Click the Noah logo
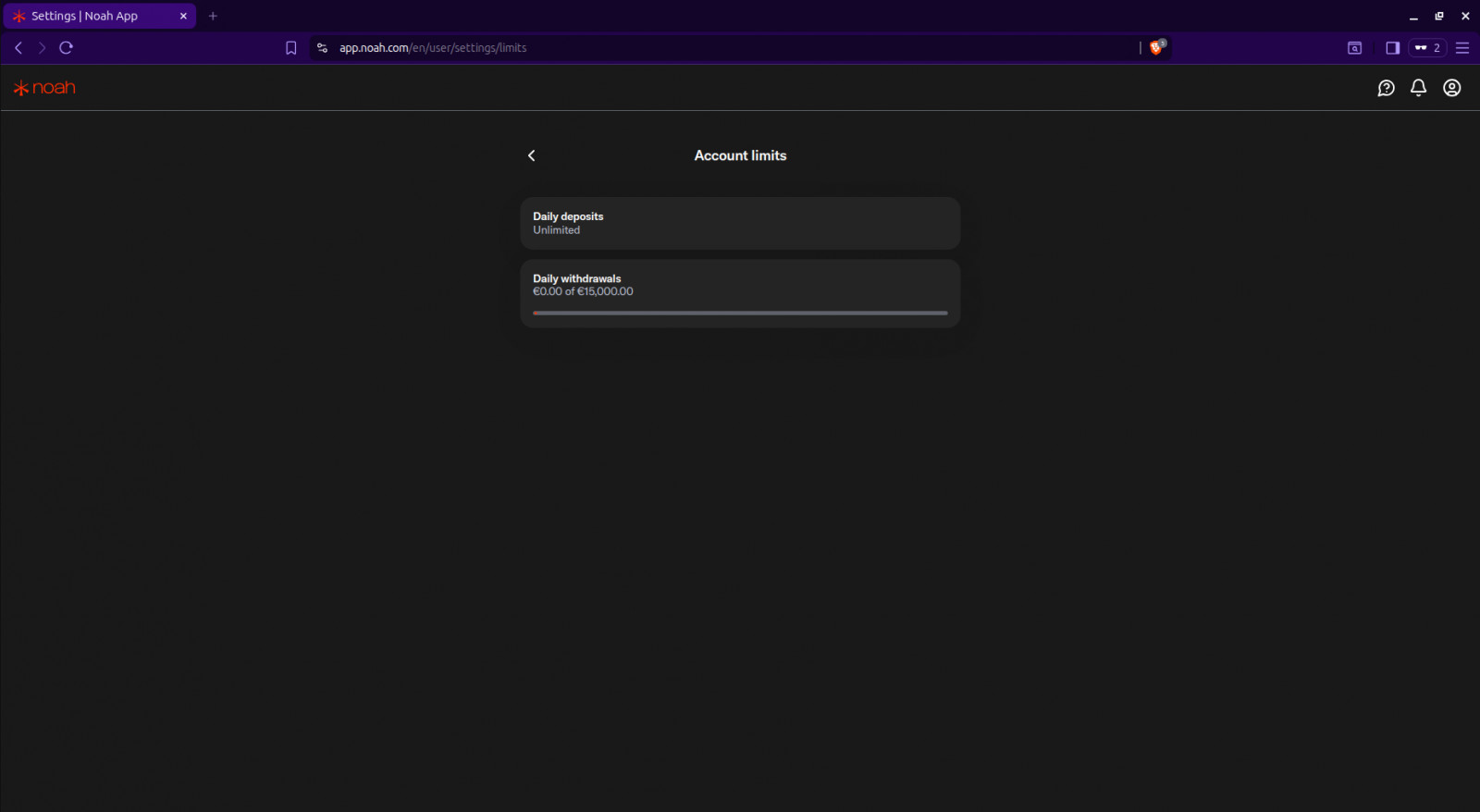 coord(44,88)
